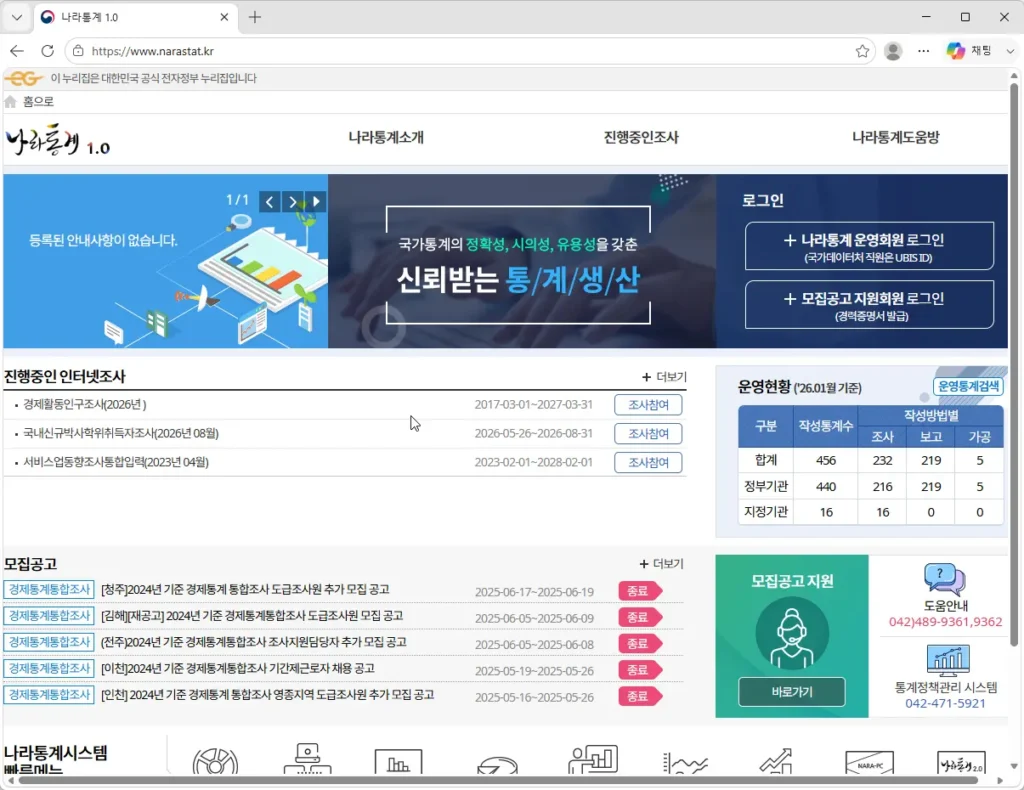Click the 바로가기 button under 모집공고 지원
The width and height of the screenshot is (1024, 790).
[x=792, y=692]
